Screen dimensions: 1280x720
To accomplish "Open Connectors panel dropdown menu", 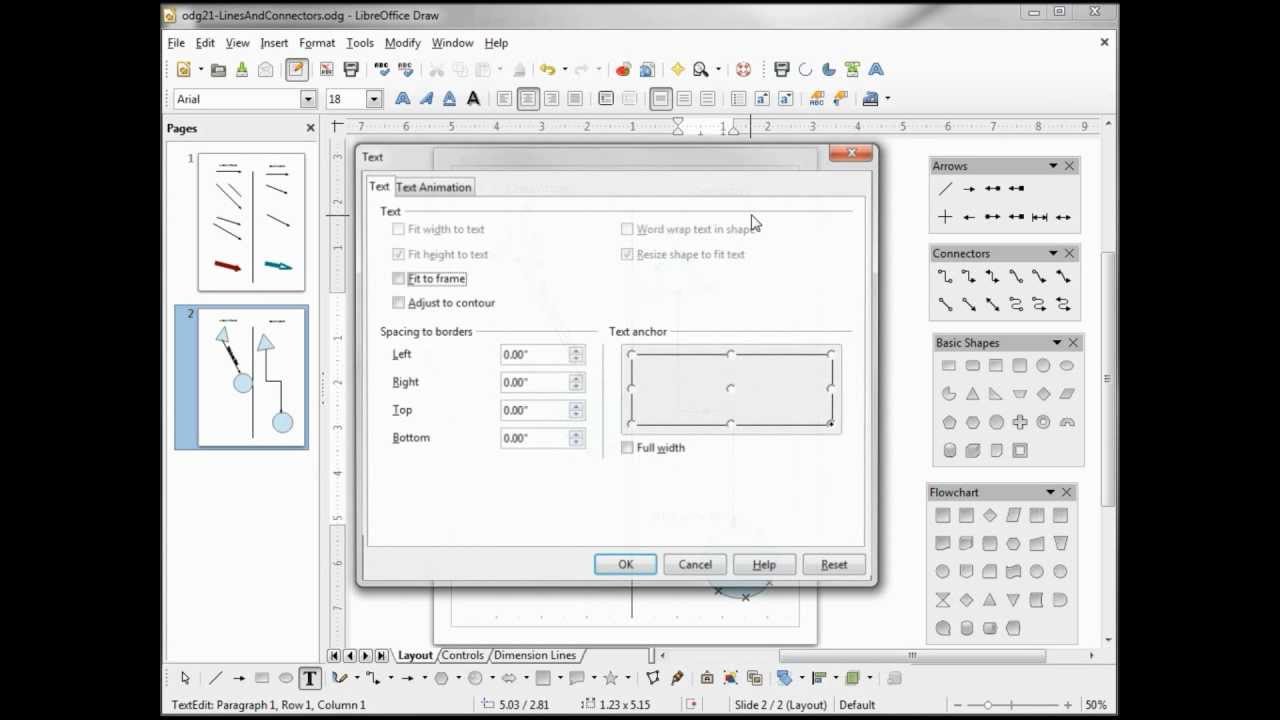I will pos(1053,253).
